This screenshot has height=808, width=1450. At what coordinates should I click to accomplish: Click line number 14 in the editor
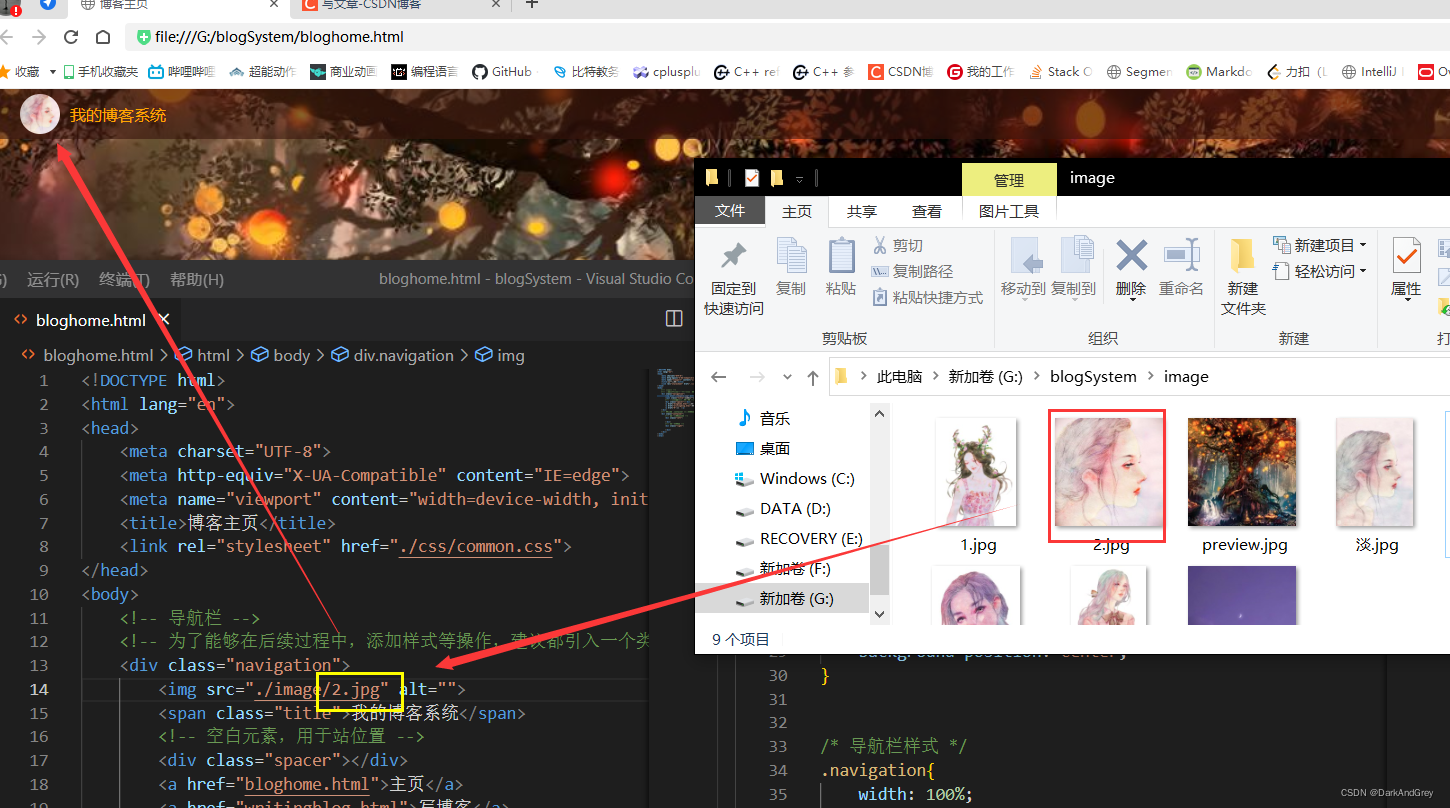point(39,689)
